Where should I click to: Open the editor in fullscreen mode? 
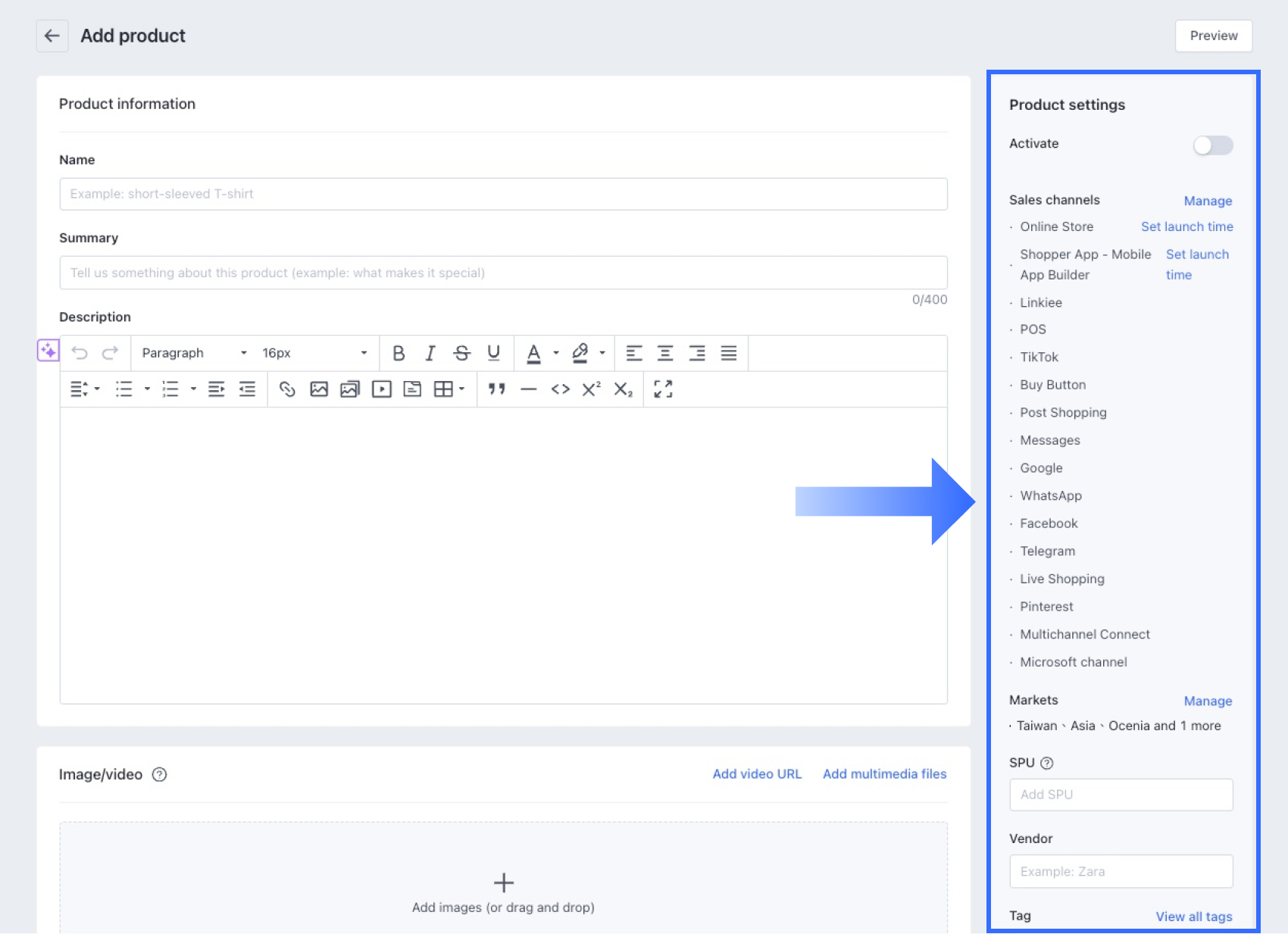pos(663,389)
